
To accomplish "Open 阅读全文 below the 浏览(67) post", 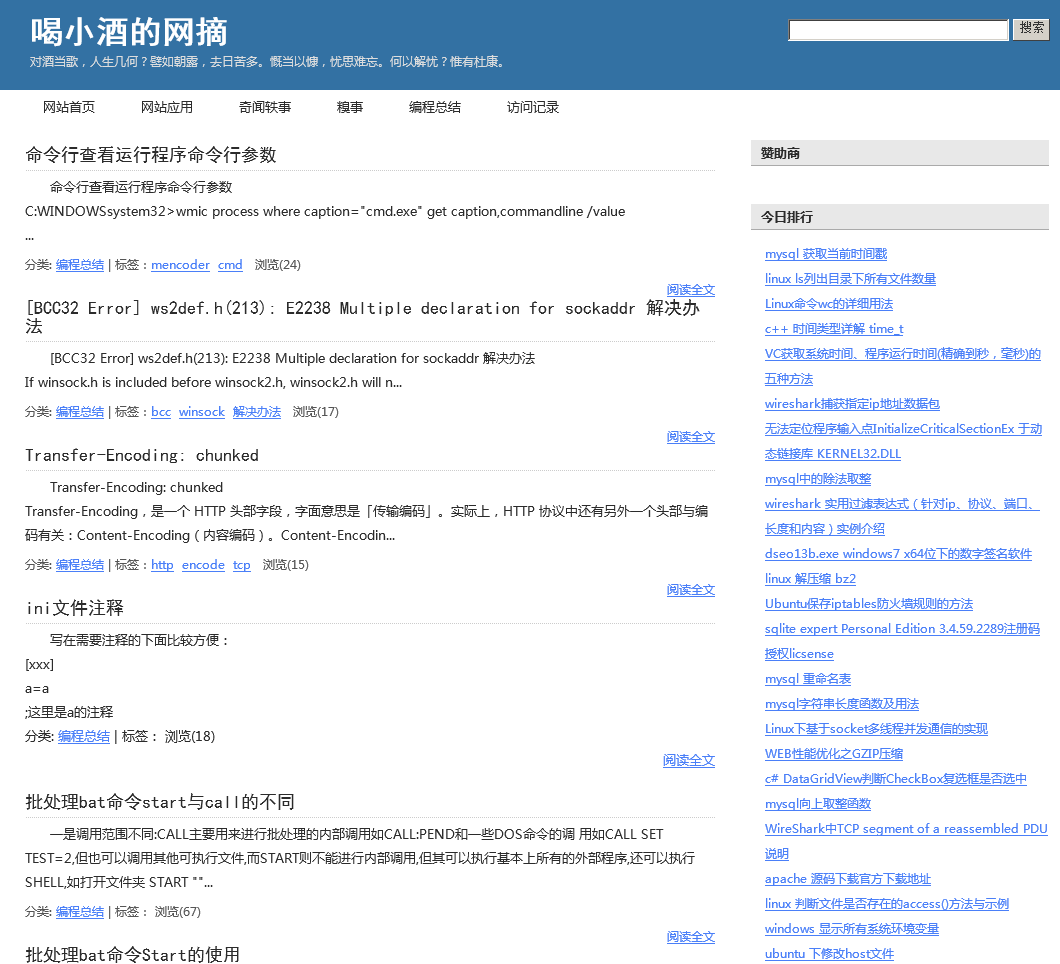I will [x=690, y=936].
